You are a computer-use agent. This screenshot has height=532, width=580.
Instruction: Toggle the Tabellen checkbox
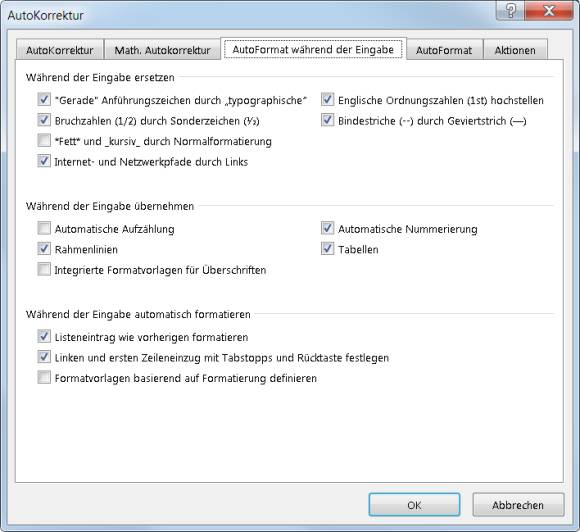327,249
